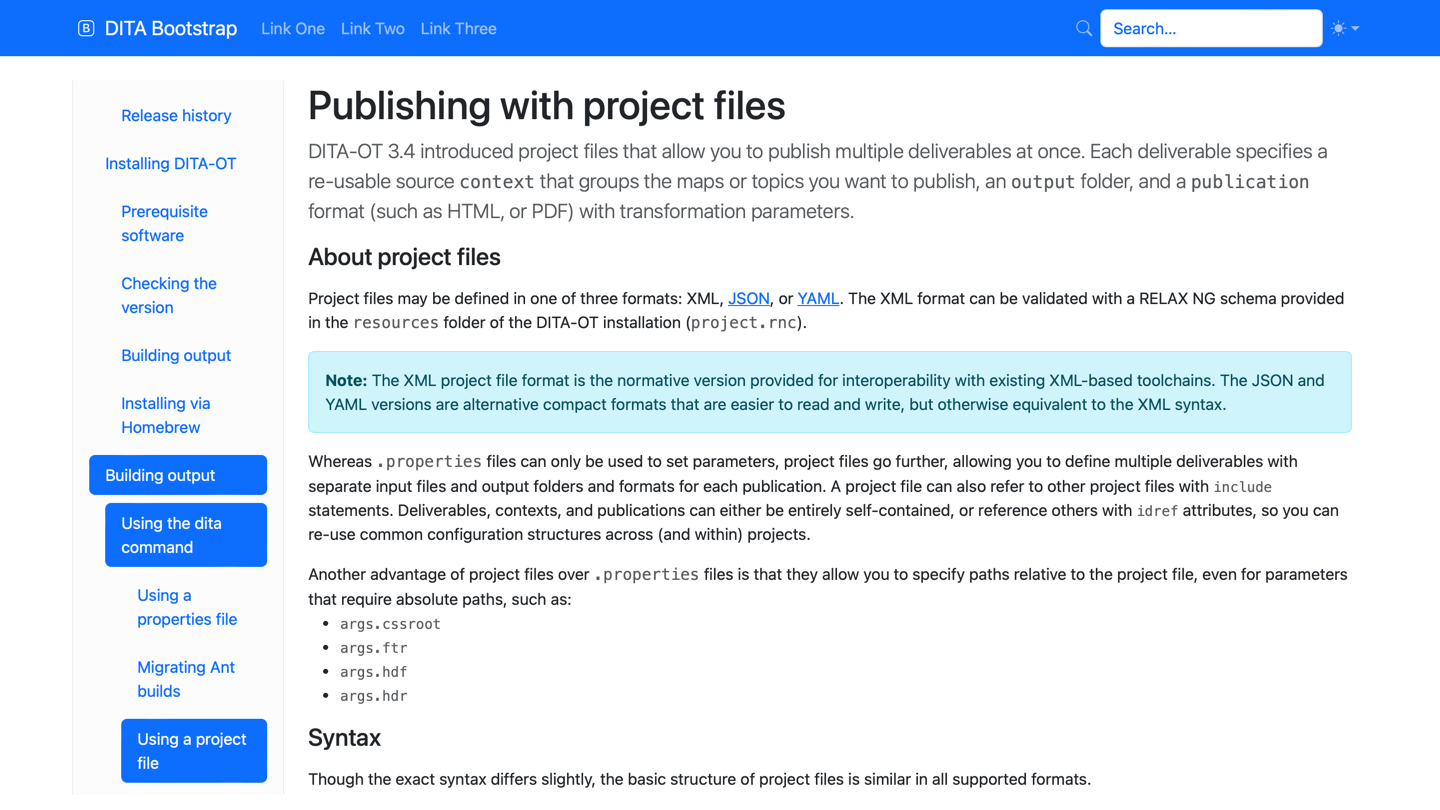Screen dimensions: 1440x810
Task: Follow the JSON hyperlink in the text
Action: 748,298
